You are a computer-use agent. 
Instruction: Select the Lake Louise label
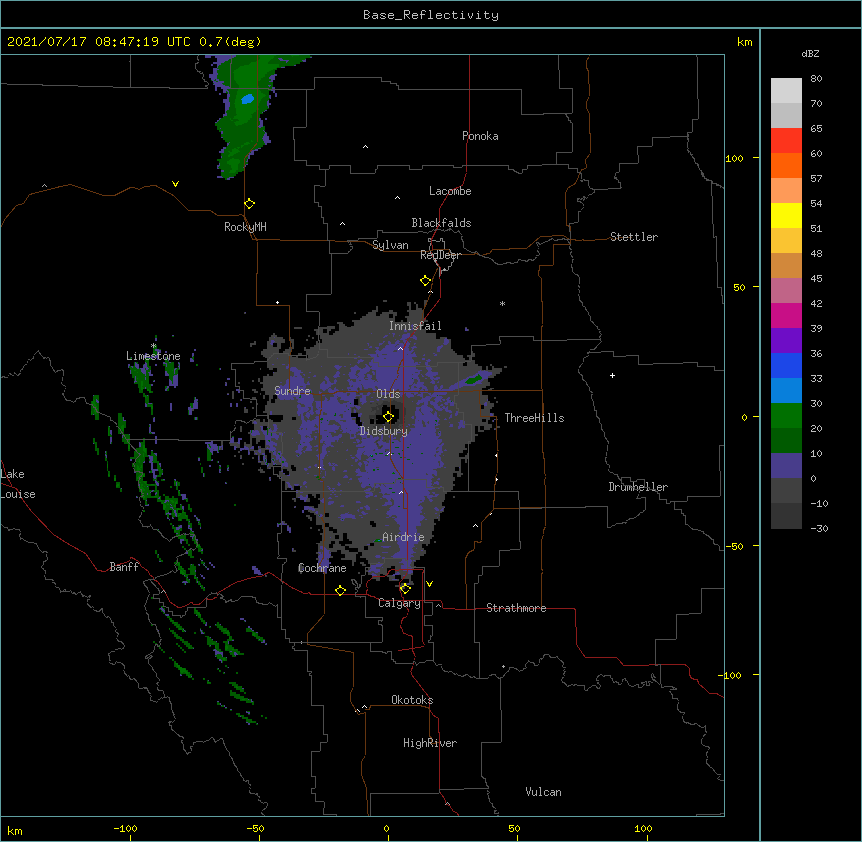point(18,484)
